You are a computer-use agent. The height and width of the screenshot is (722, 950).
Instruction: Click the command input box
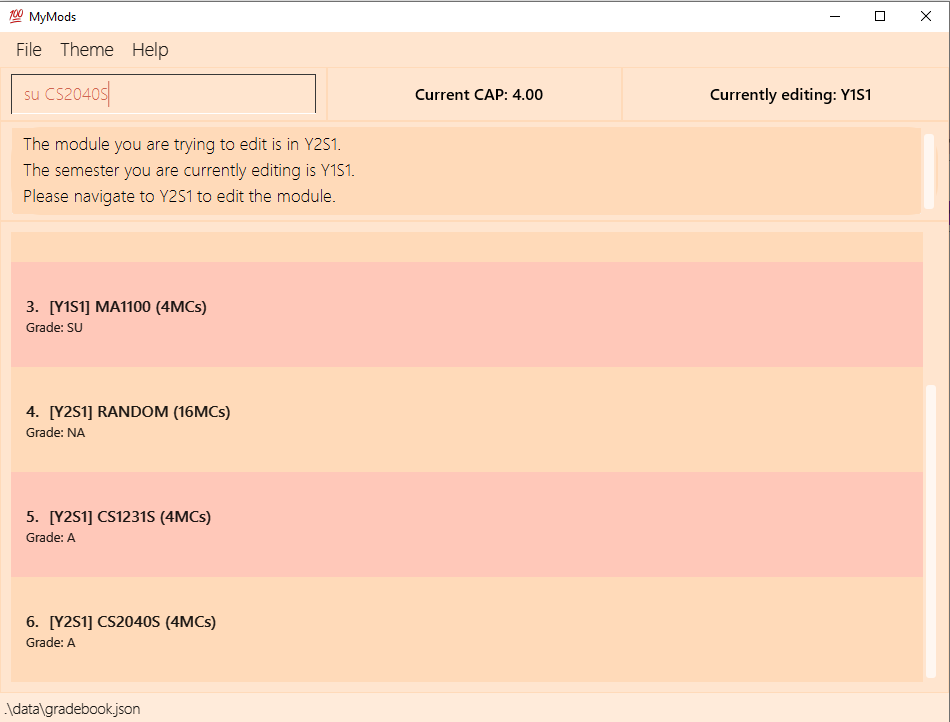[x=164, y=94]
